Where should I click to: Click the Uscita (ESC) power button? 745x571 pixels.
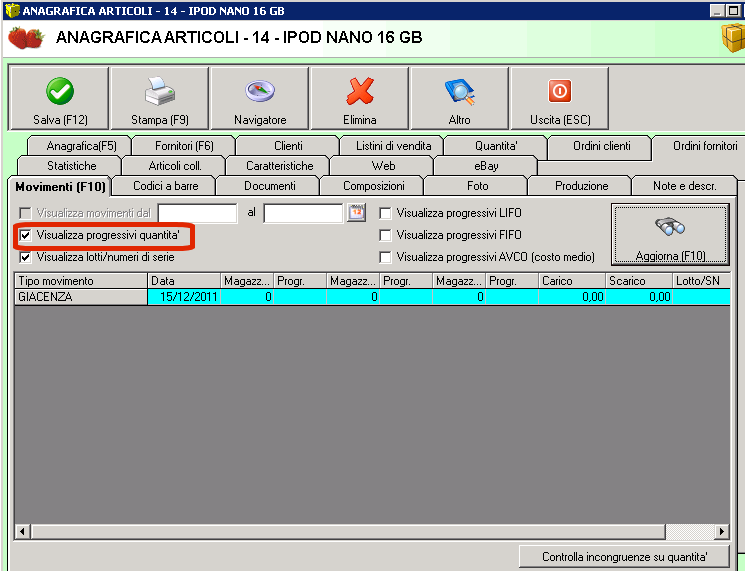tap(560, 98)
